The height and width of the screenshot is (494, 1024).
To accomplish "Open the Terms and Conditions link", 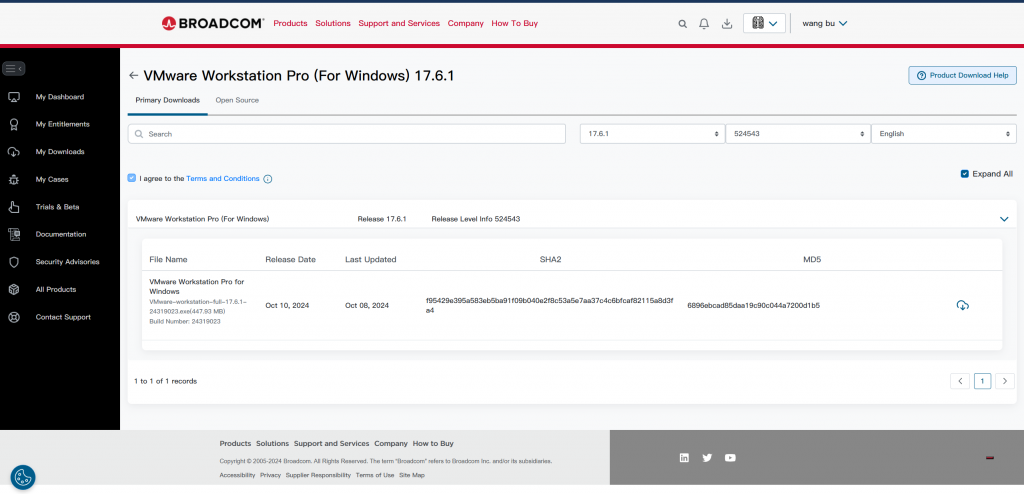I will 223,178.
